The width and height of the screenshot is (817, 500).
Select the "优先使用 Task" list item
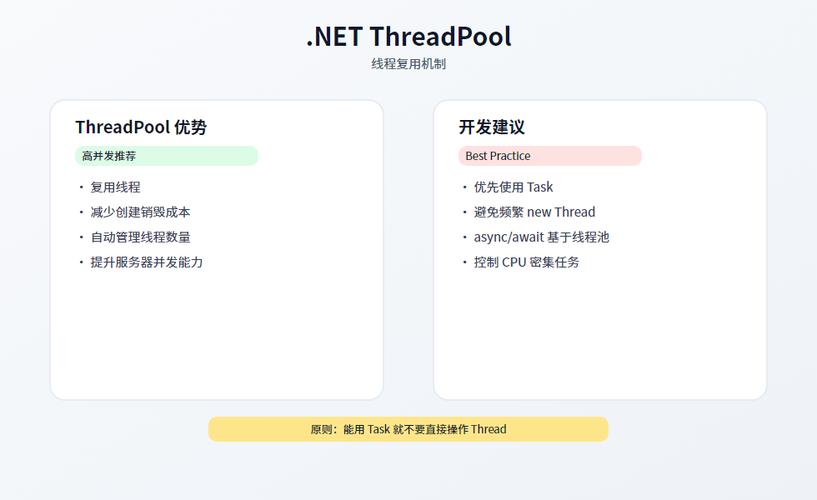click(513, 187)
